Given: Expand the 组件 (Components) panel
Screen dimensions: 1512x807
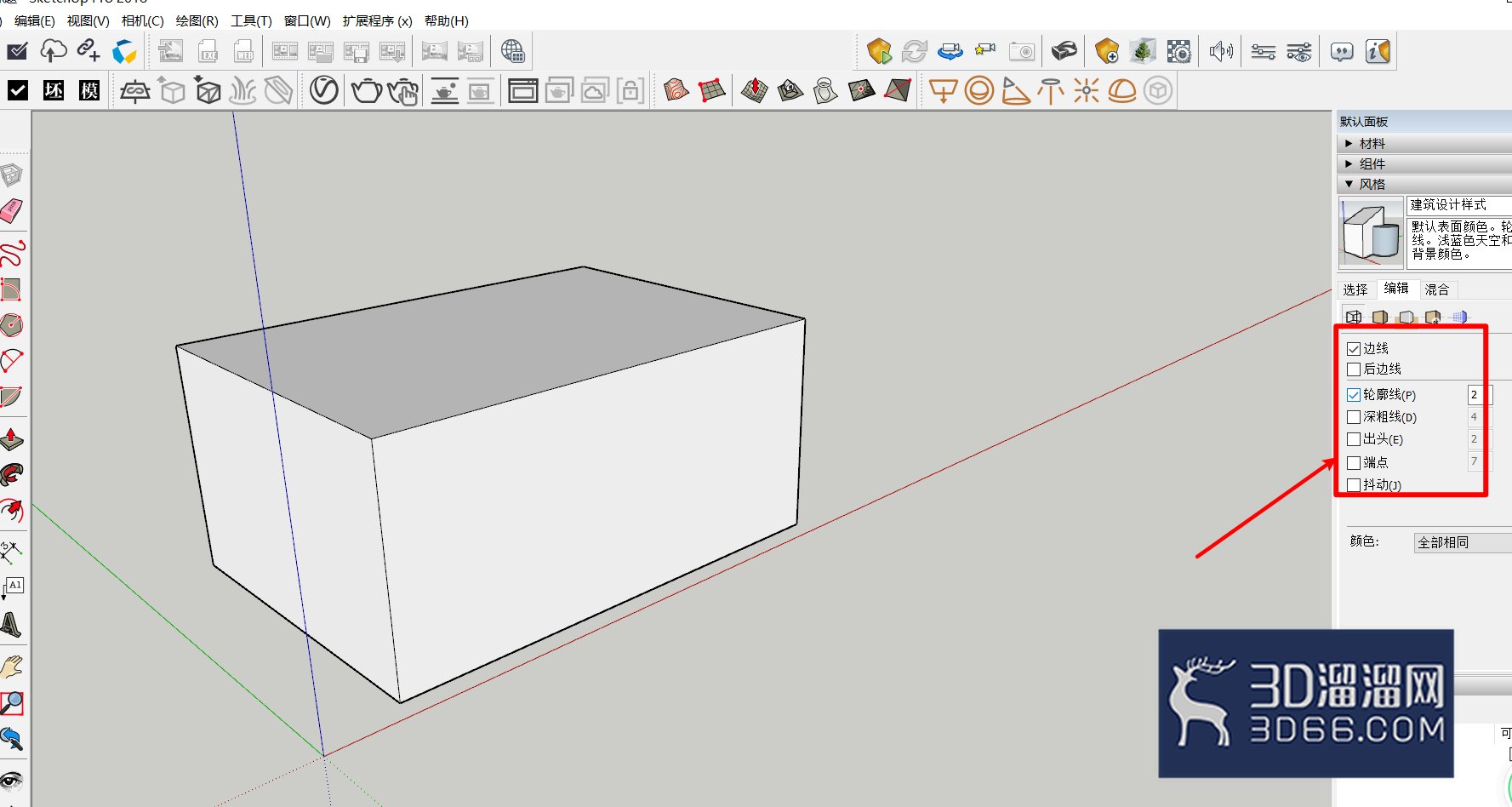Looking at the screenshot, I should coord(1424,164).
